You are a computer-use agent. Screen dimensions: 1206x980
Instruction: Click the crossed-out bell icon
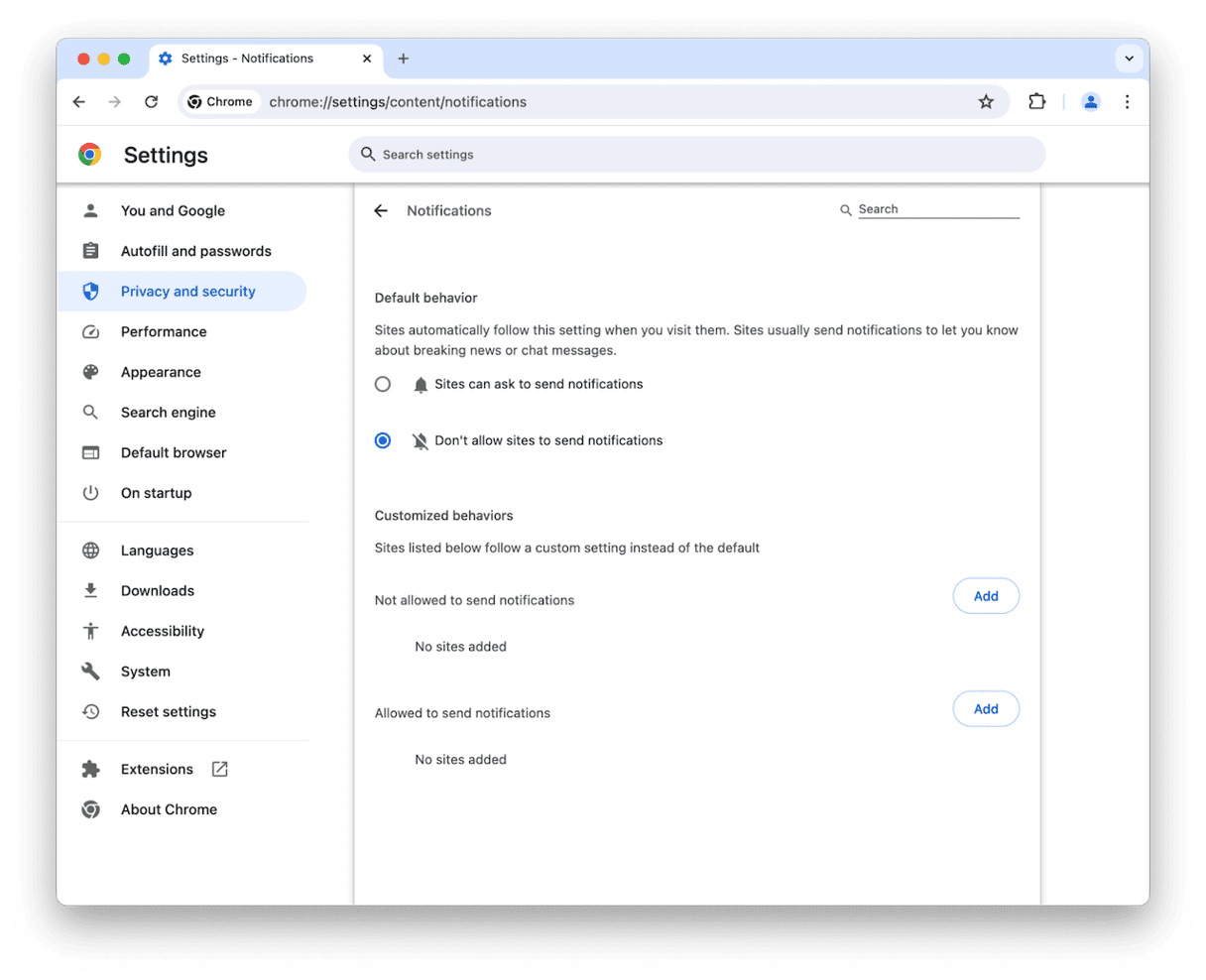point(421,441)
